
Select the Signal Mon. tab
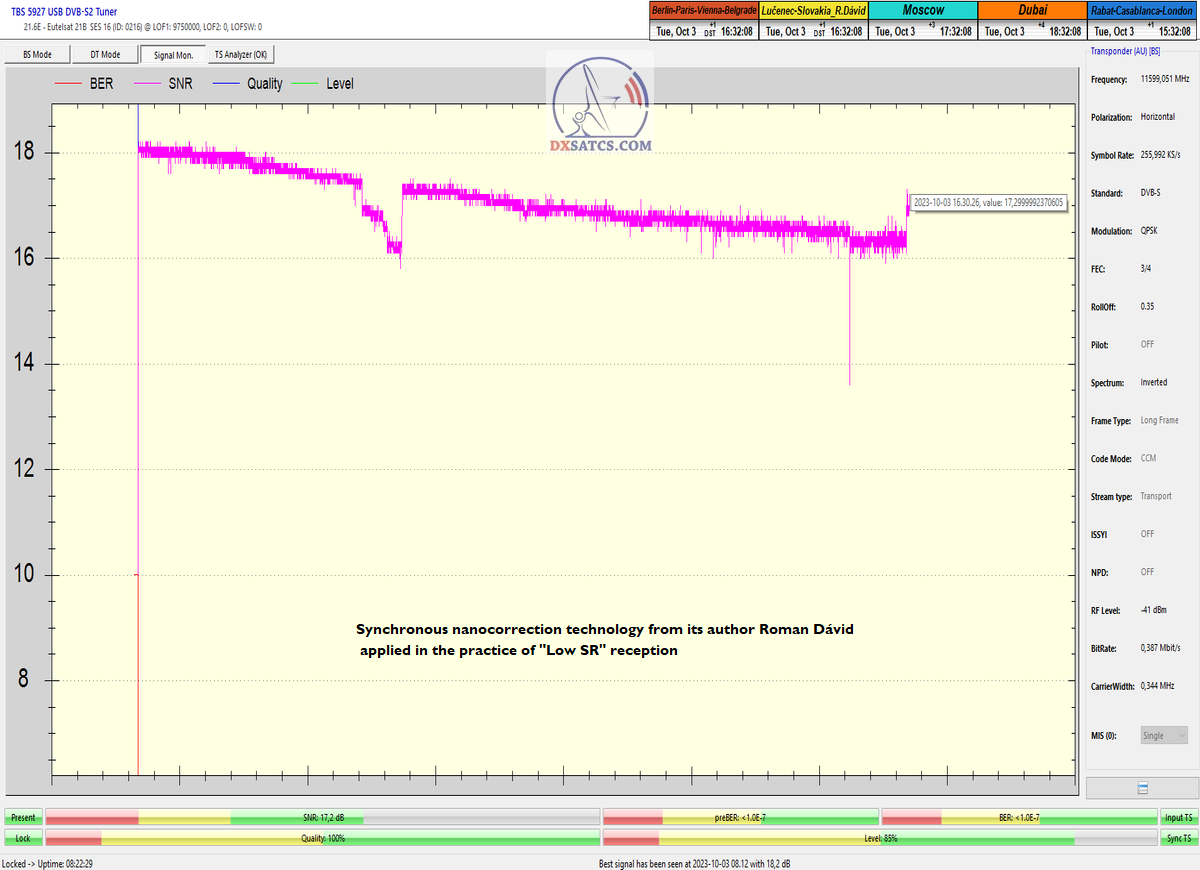pos(173,55)
